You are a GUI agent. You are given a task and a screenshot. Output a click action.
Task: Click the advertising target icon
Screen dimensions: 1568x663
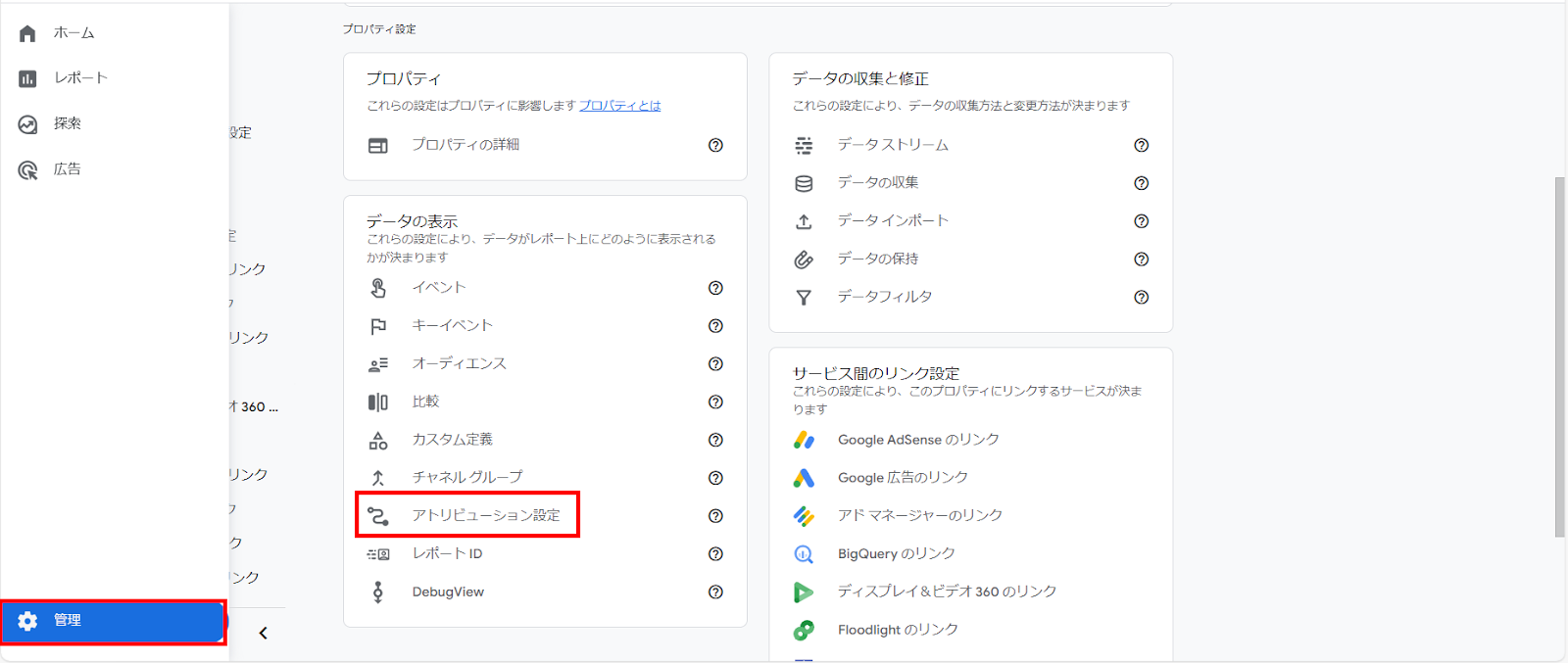[x=27, y=170]
